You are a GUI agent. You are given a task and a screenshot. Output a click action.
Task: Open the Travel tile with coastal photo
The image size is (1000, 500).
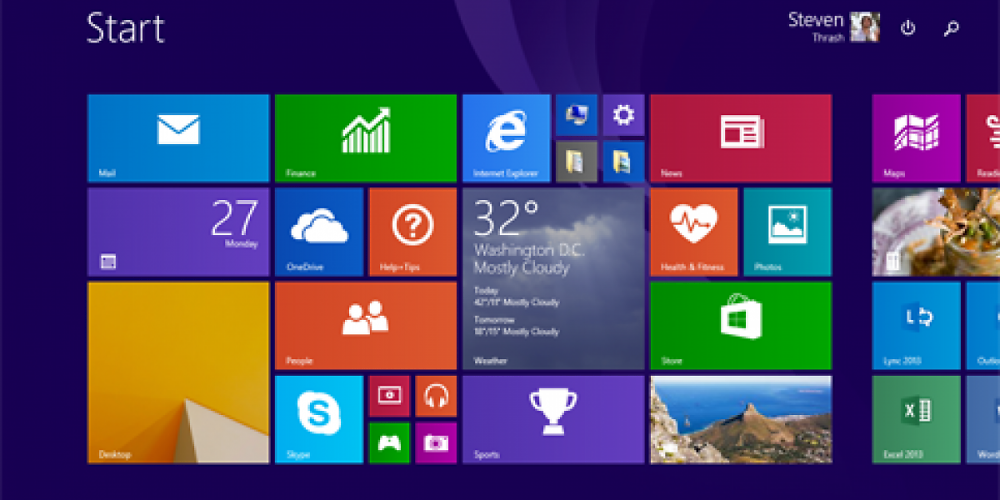741,420
